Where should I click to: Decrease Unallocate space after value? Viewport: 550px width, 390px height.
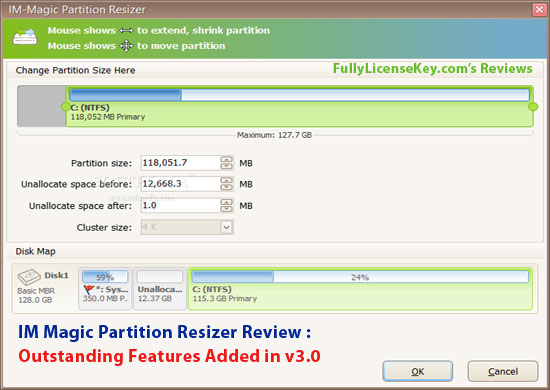[227, 209]
